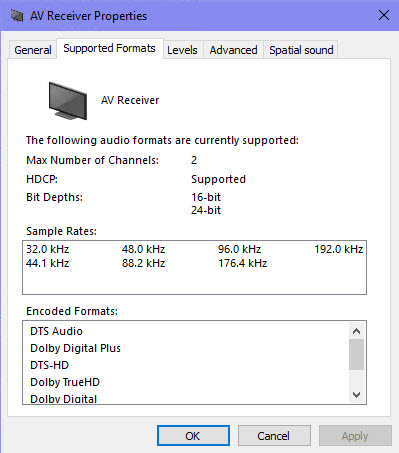Click the 32.0 kHz sample rate
The height and width of the screenshot is (453, 399).
pos(47,249)
